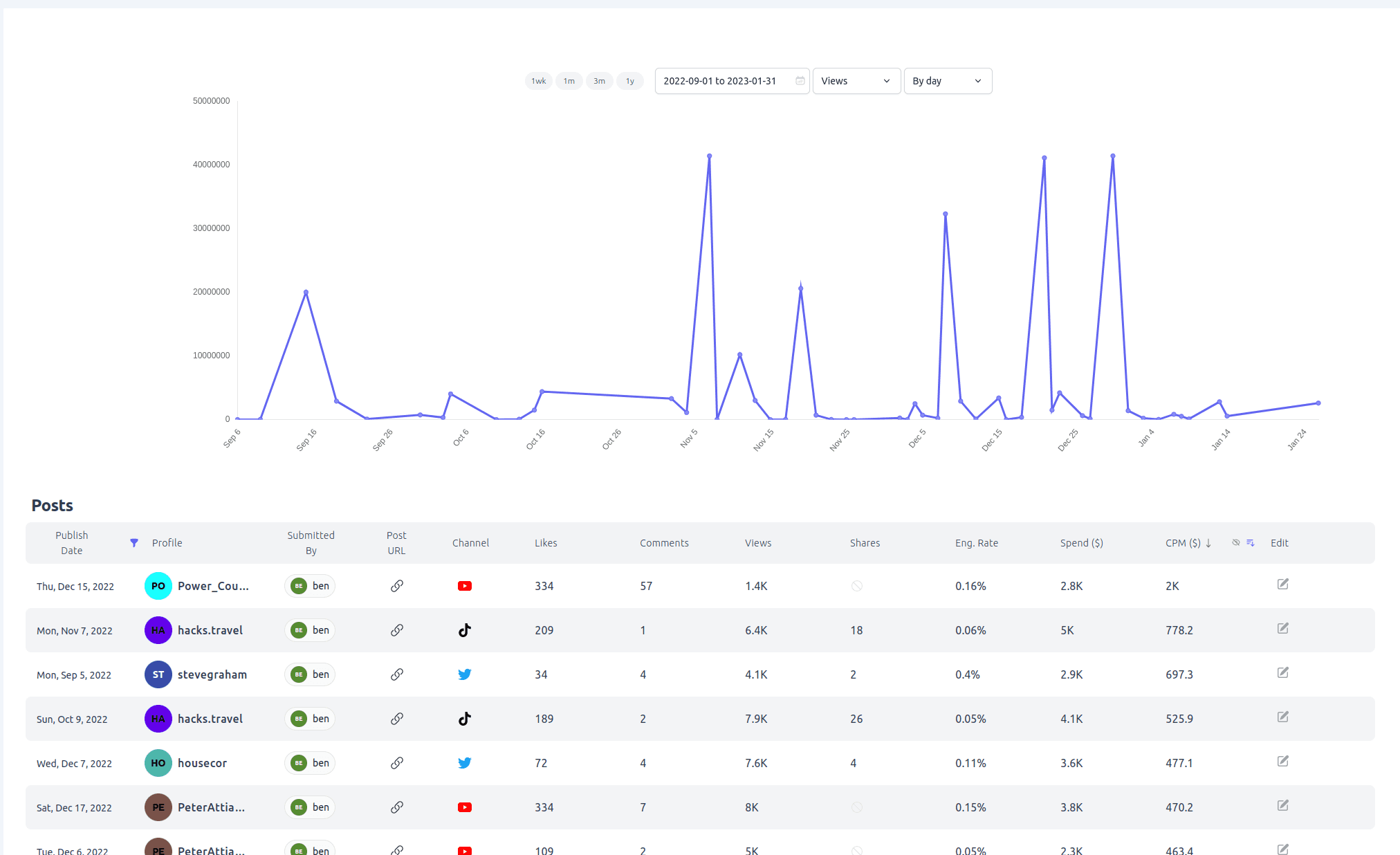
Task: Sort by Publish Date column header
Action: [x=72, y=543]
